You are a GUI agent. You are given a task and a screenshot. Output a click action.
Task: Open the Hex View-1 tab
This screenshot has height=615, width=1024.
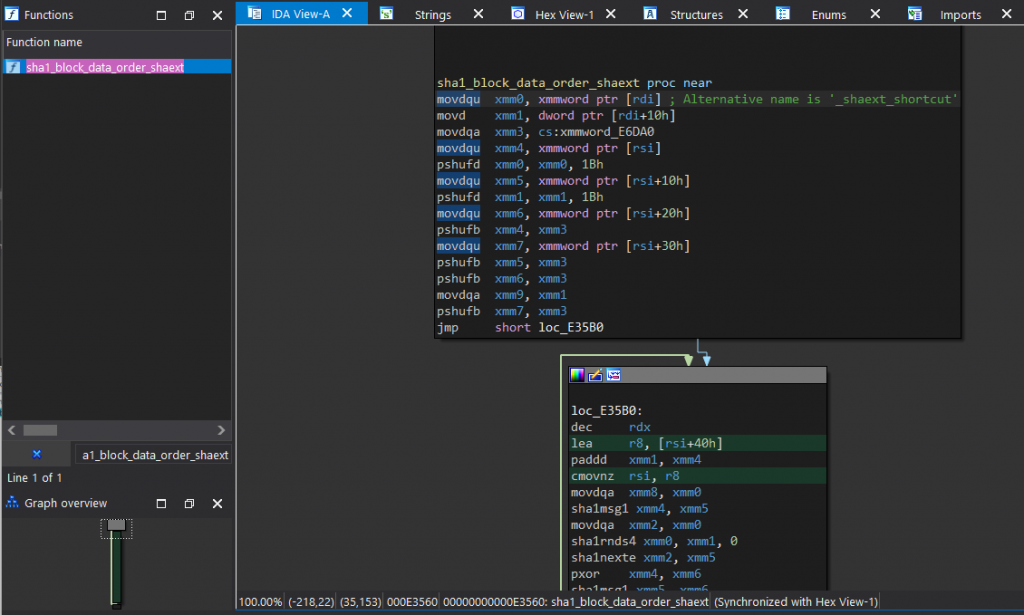coord(564,14)
